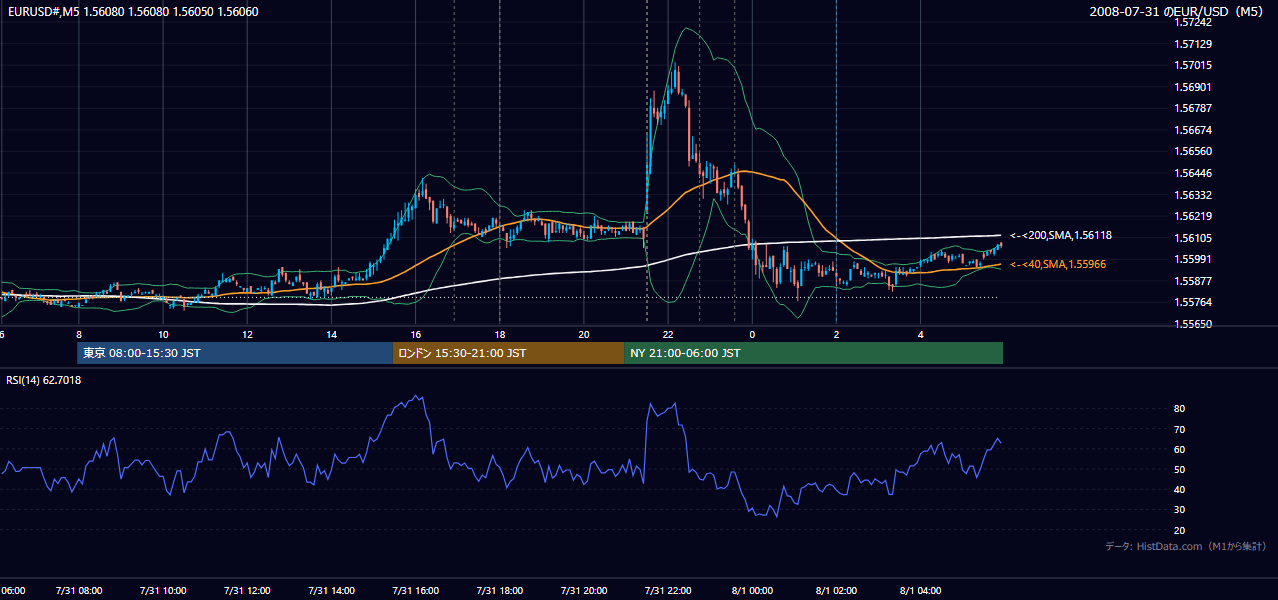
Task: Click the RSI 50 level label
Action: click(x=1179, y=469)
